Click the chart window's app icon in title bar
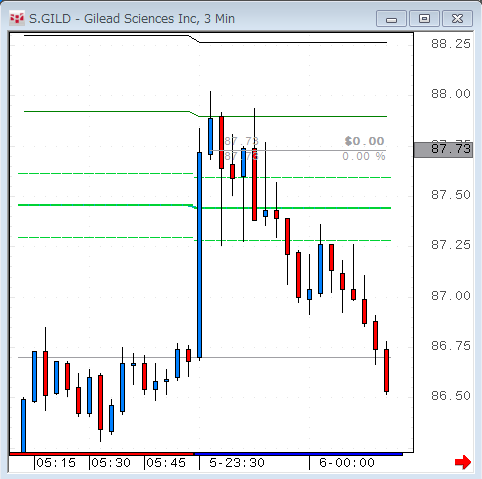Screen dimensions: 482x479 point(17,18)
